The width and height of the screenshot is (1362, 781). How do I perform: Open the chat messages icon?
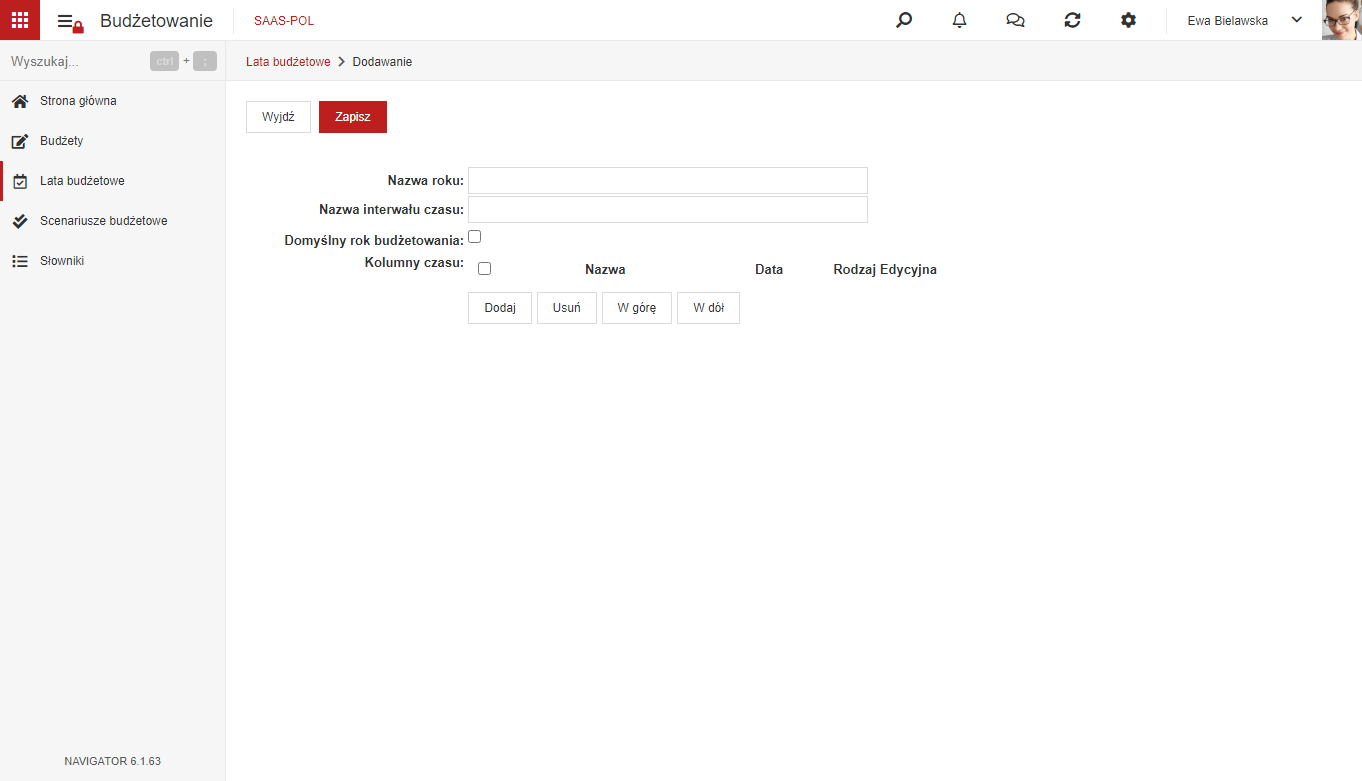[1016, 20]
